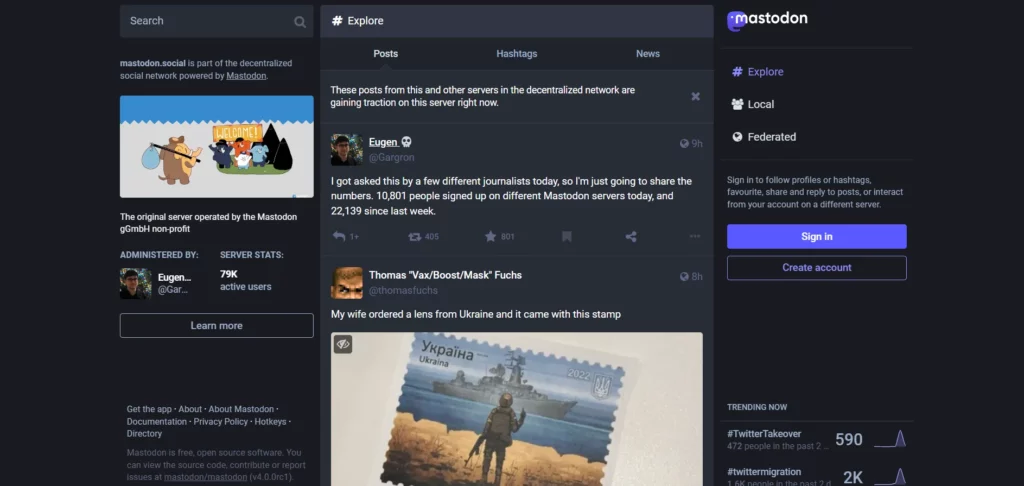Open Documentation footer link
This screenshot has height=486, width=1024.
tap(157, 422)
